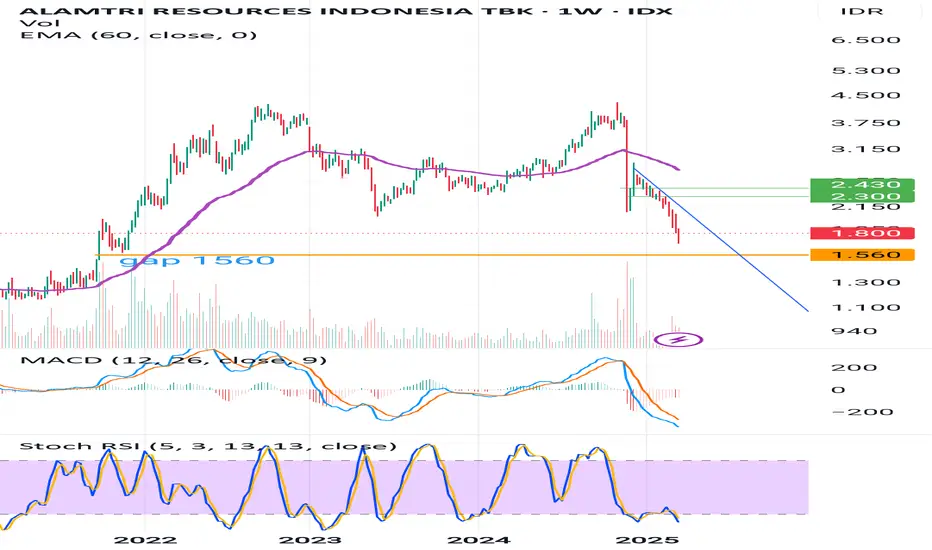Click the orange 1.560 price label
The image size is (932, 550).
862,255
